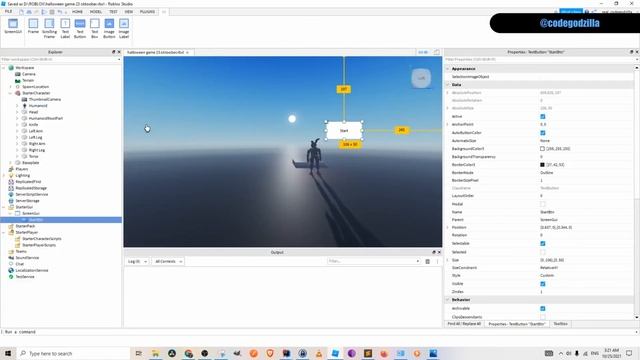Select the ScreenGui tree item
This screenshot has width=640, height=360.
31,213
